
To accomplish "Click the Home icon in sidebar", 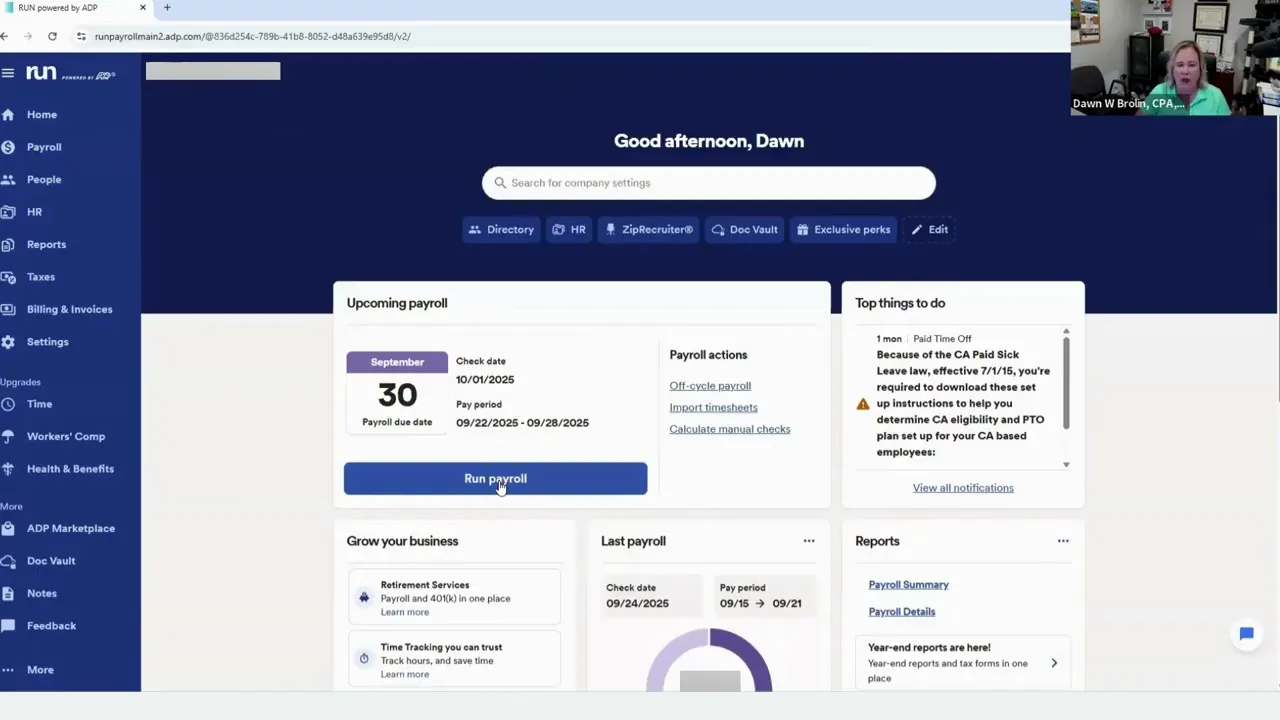I will click(8, 115).
